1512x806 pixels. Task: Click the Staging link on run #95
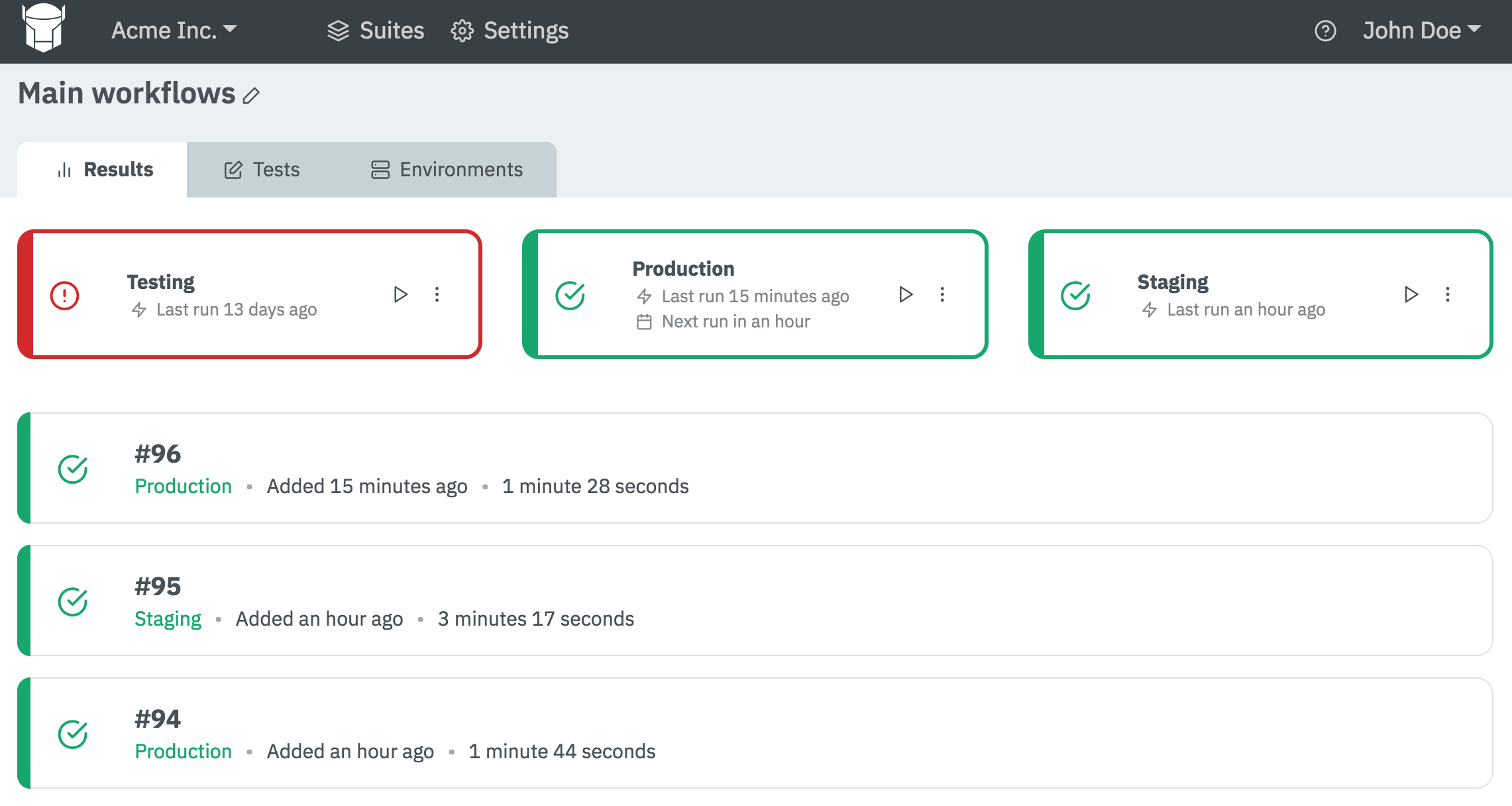(168, 618)
